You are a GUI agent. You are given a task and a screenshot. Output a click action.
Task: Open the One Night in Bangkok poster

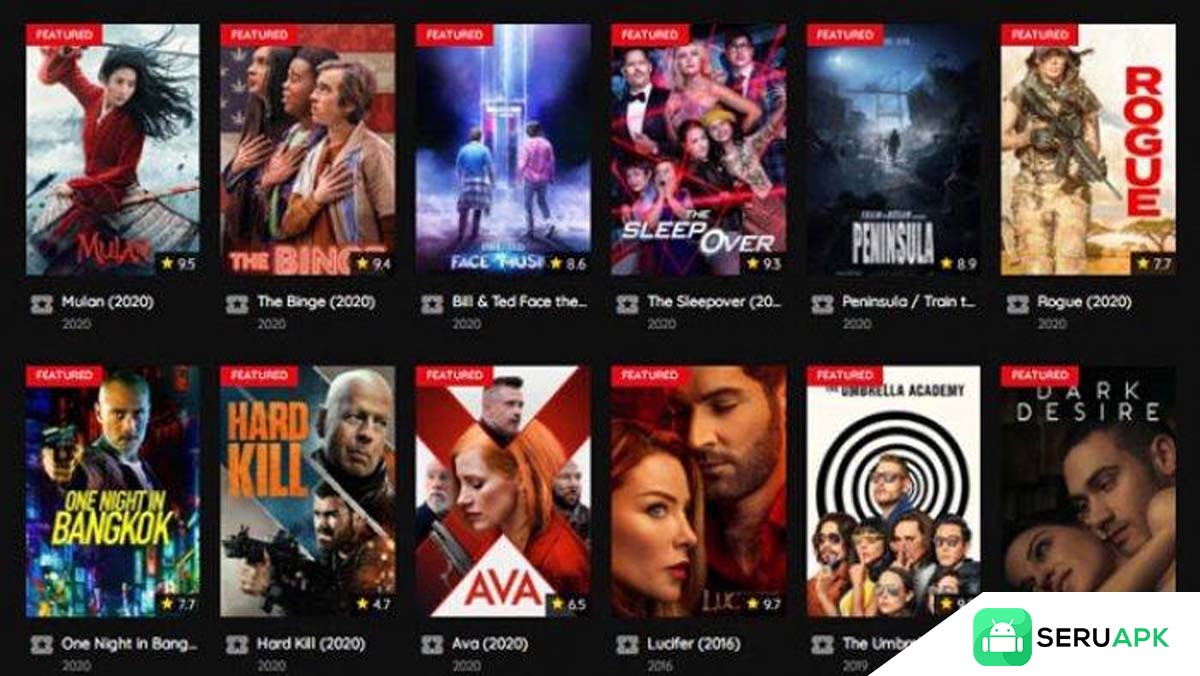tap(112, 491)
